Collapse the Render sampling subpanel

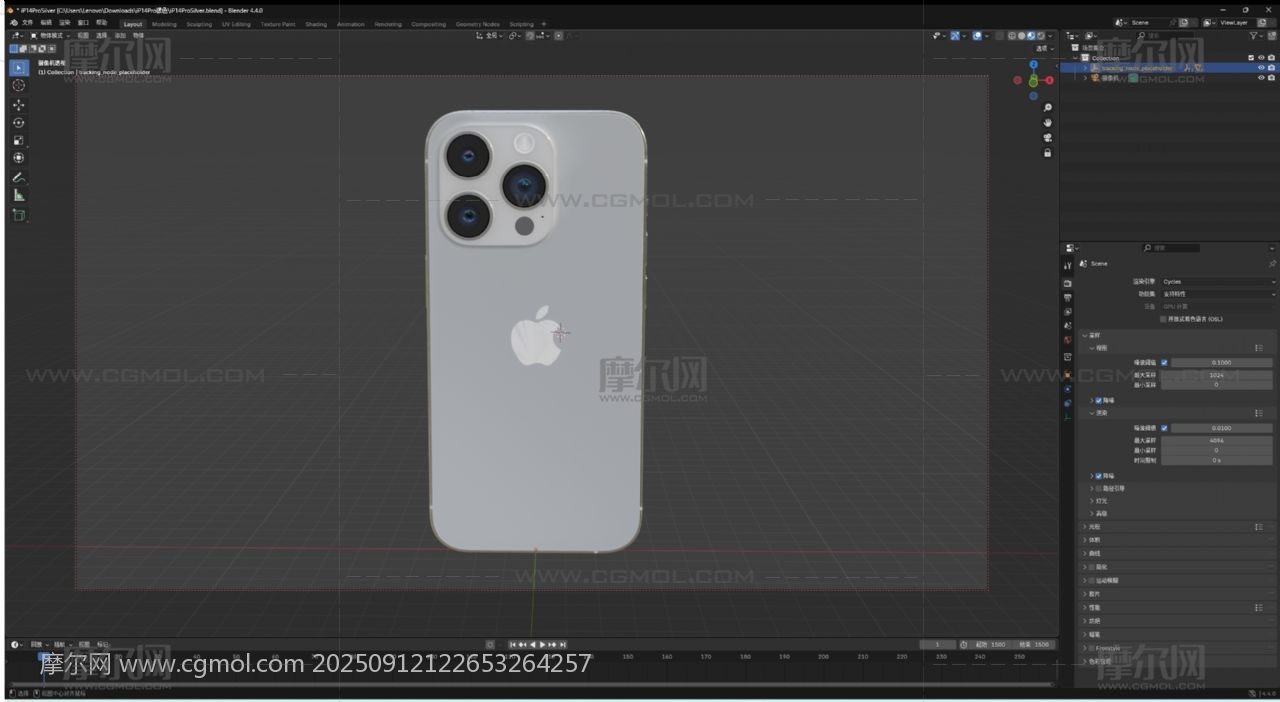click(1092, 413)
